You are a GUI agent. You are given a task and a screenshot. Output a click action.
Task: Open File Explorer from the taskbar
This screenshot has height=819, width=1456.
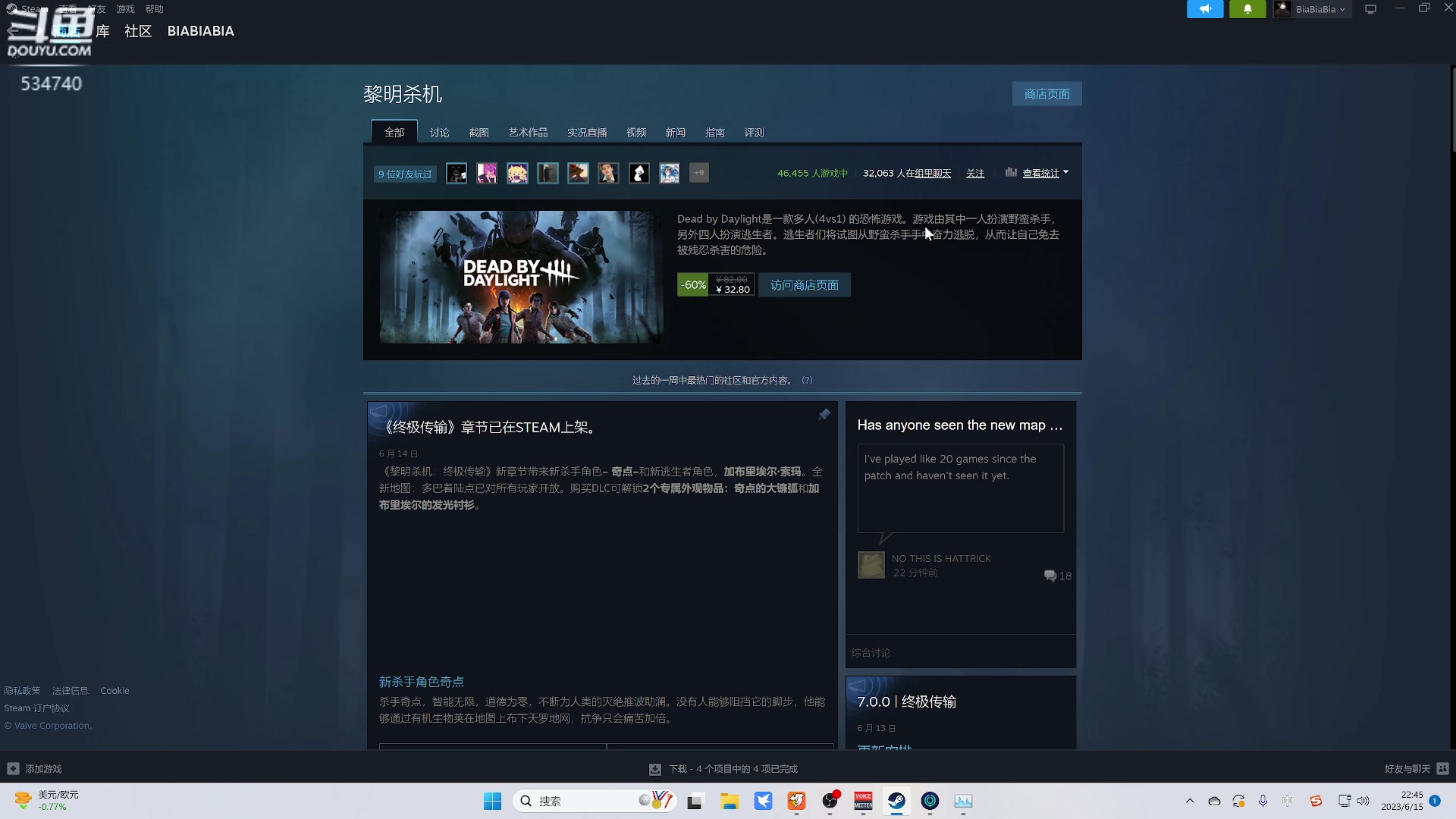730,801
